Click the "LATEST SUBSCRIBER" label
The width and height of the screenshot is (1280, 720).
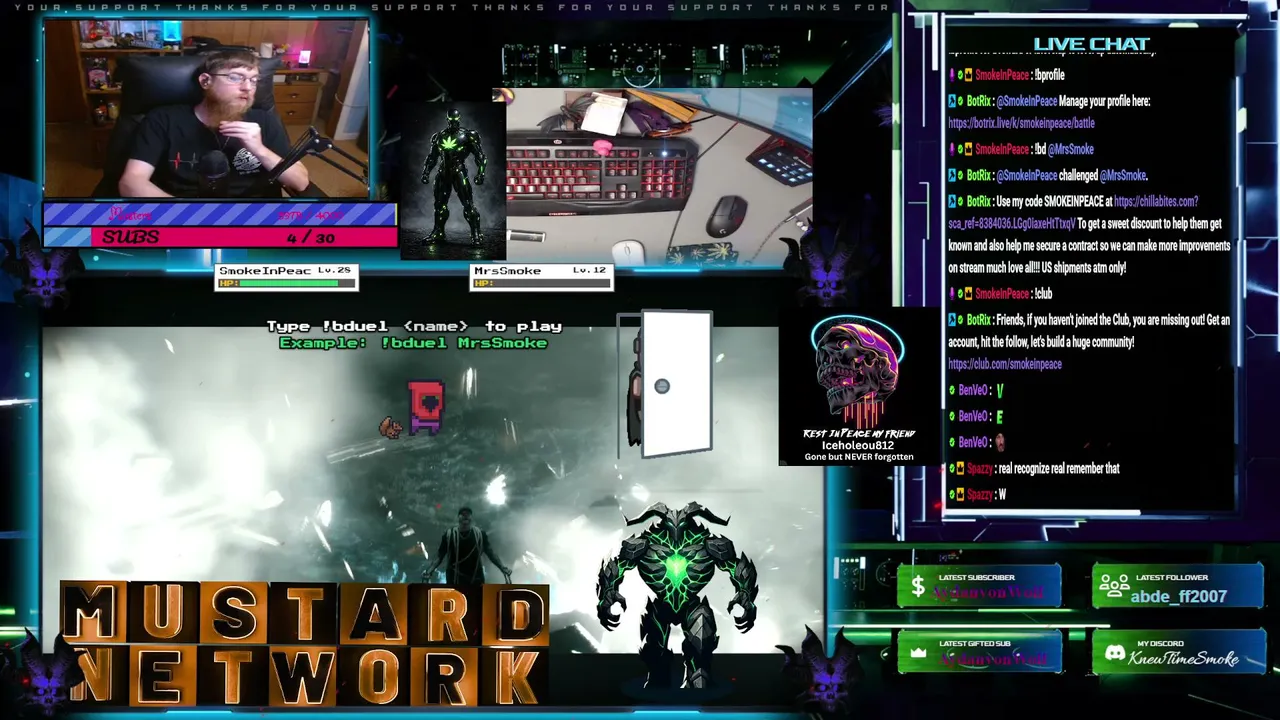977,578
